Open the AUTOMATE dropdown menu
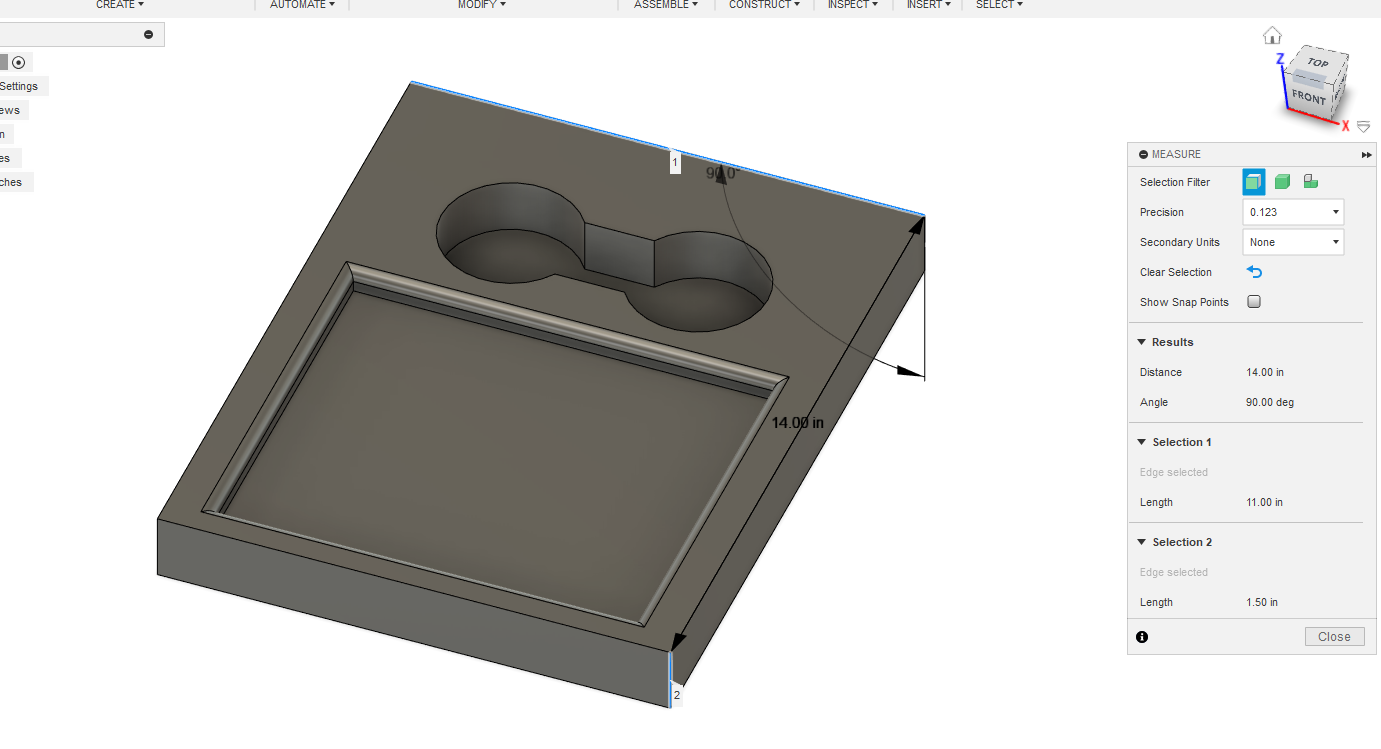The height and width of the screenshot is (749, 1381). point(302,5)
